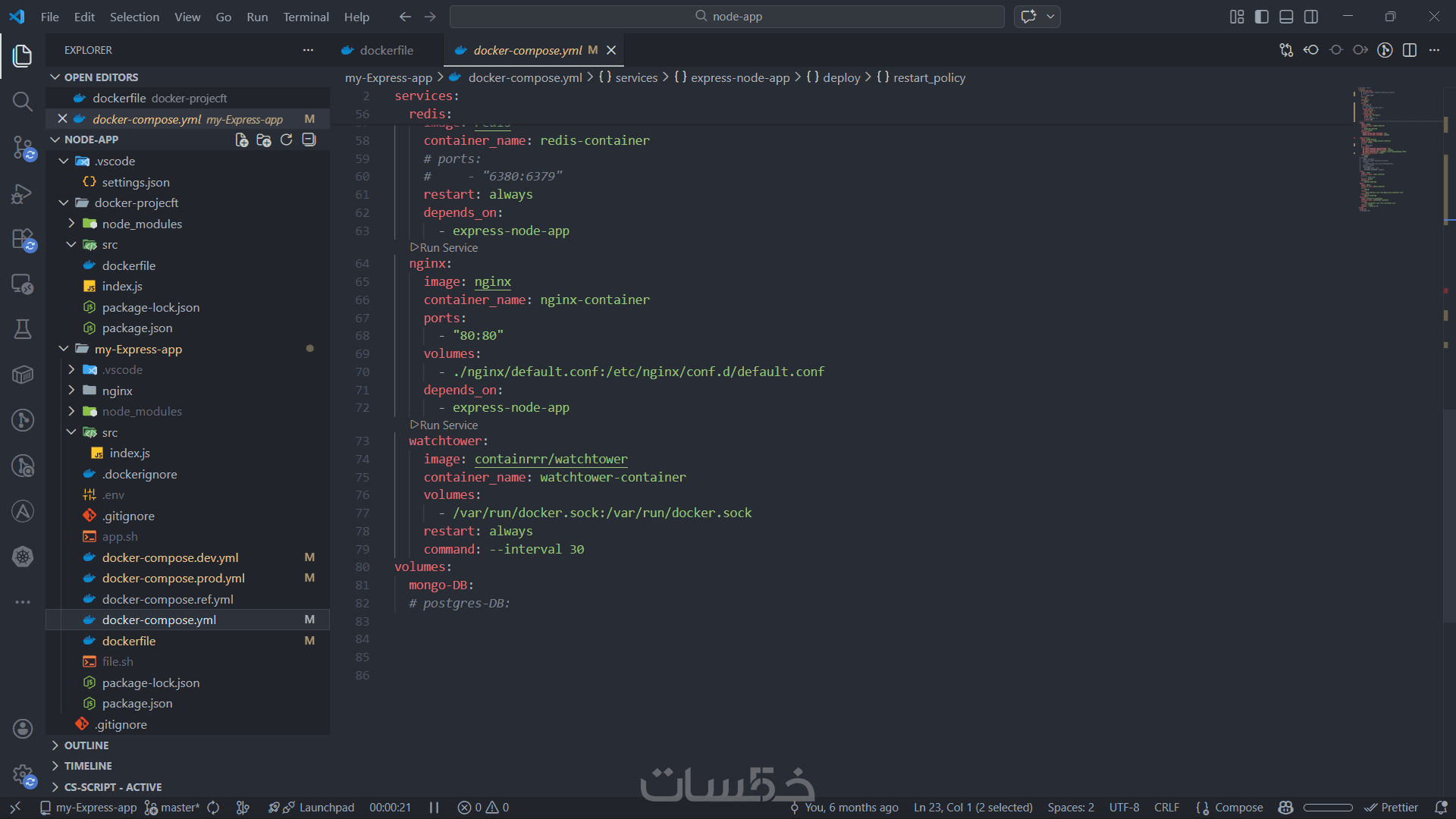This screenshot has width=1456, height=819.
Task: Switch to the dockerfile editor tab
Action: (386, 50)
